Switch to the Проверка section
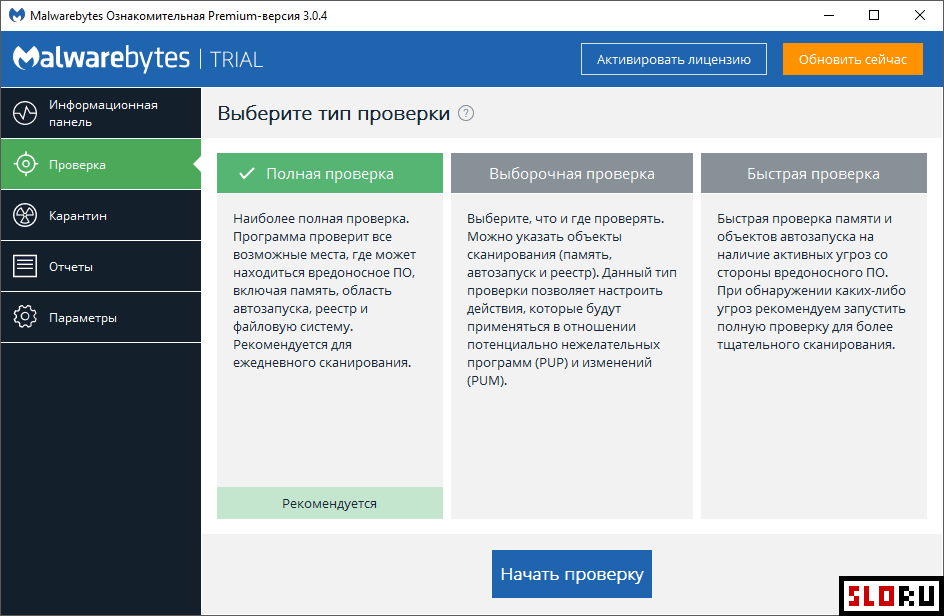Viewport: 944px width, 616px height. click(x=101, y=164)
